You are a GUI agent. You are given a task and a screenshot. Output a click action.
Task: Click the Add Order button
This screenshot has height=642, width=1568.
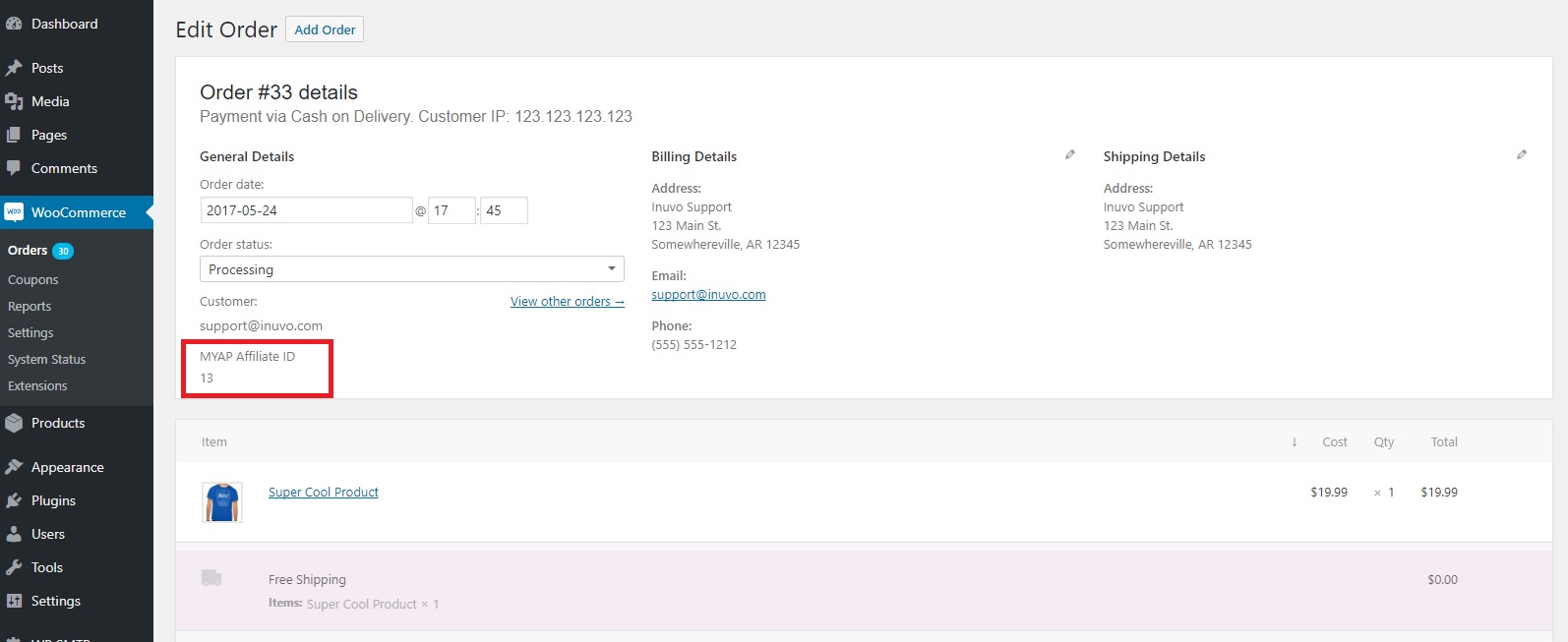click(x=325, y=29)
